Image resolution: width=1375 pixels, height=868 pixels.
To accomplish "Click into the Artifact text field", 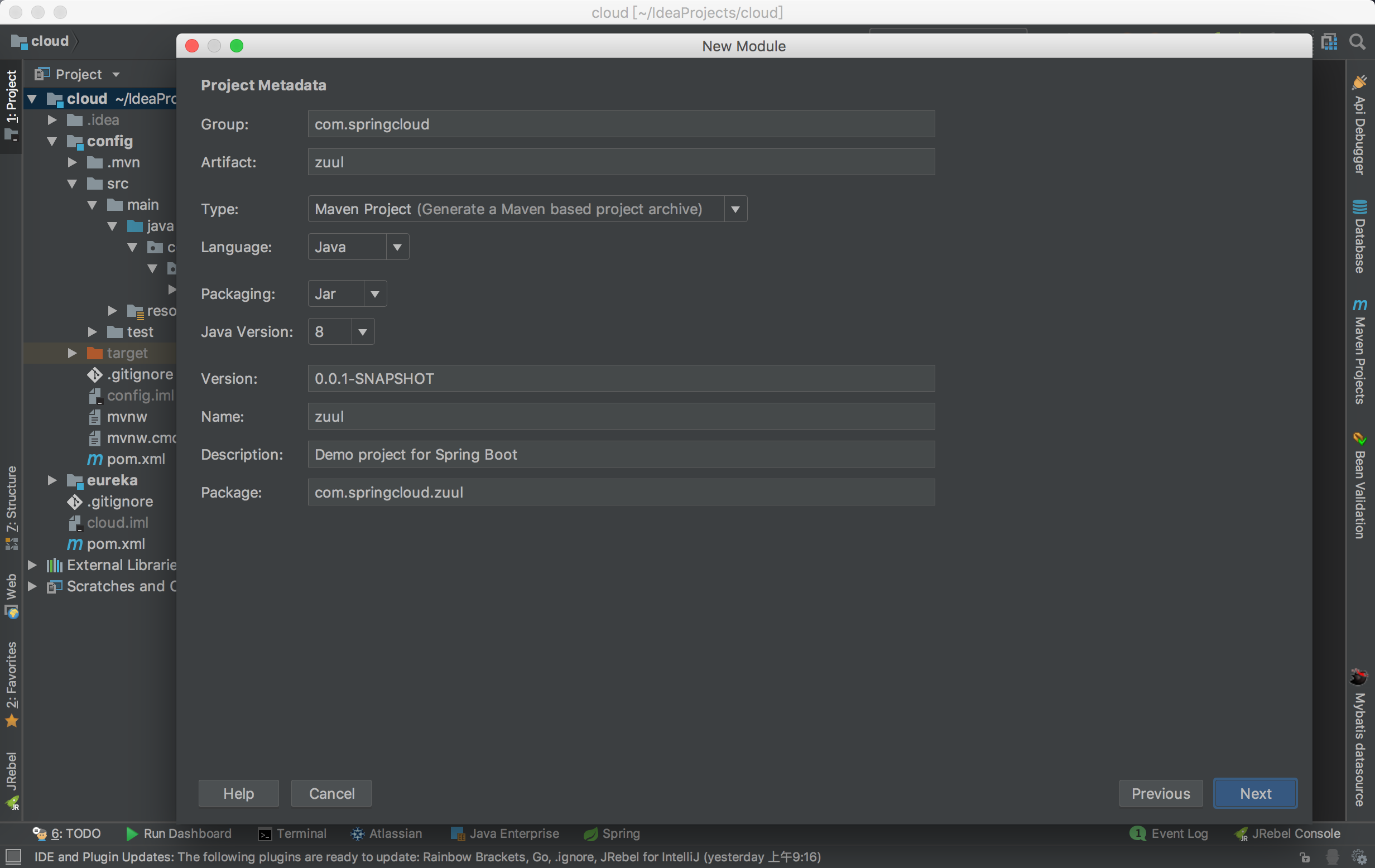I will [x=621, y=162].
